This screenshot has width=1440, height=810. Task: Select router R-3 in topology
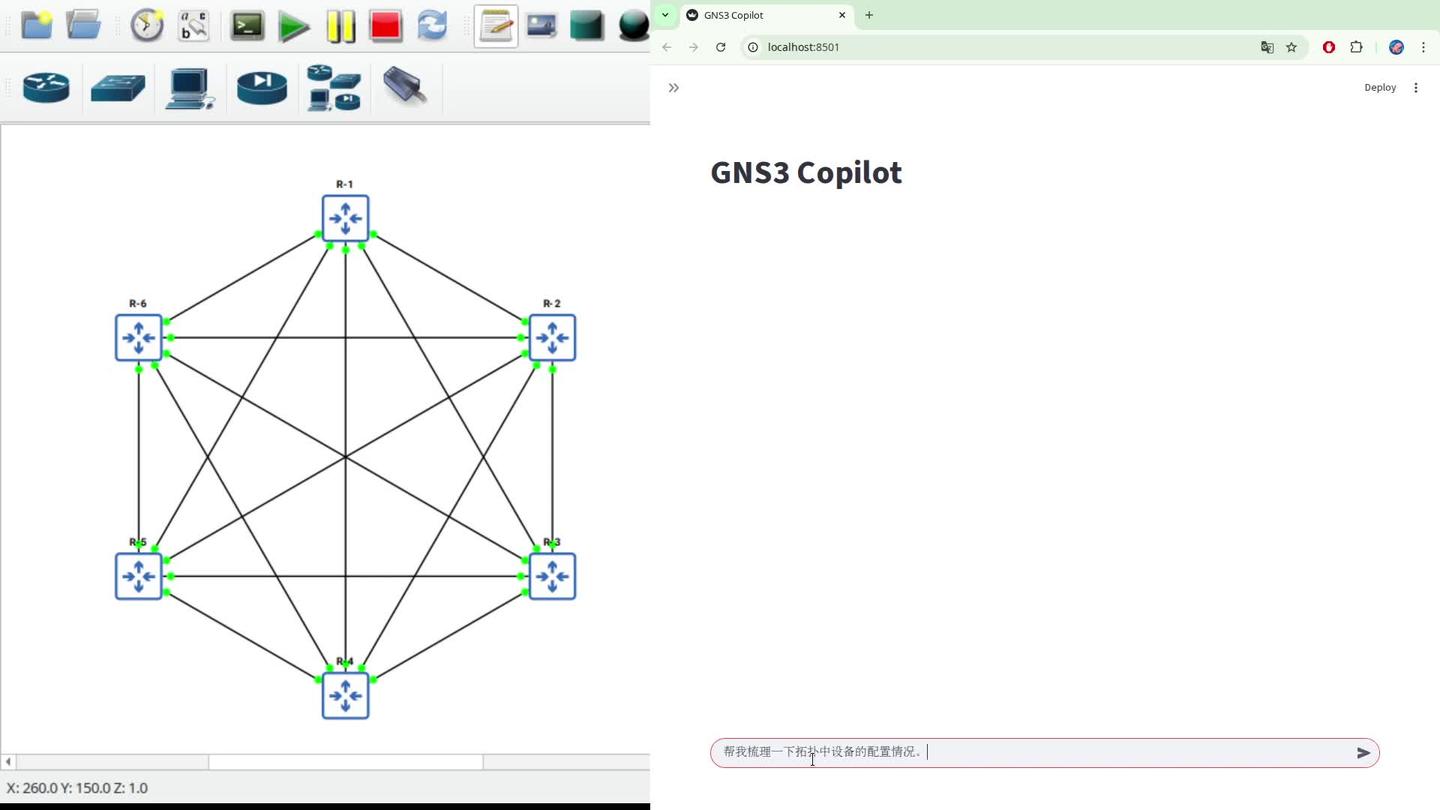pyautogui.click(x=552, y=576)
